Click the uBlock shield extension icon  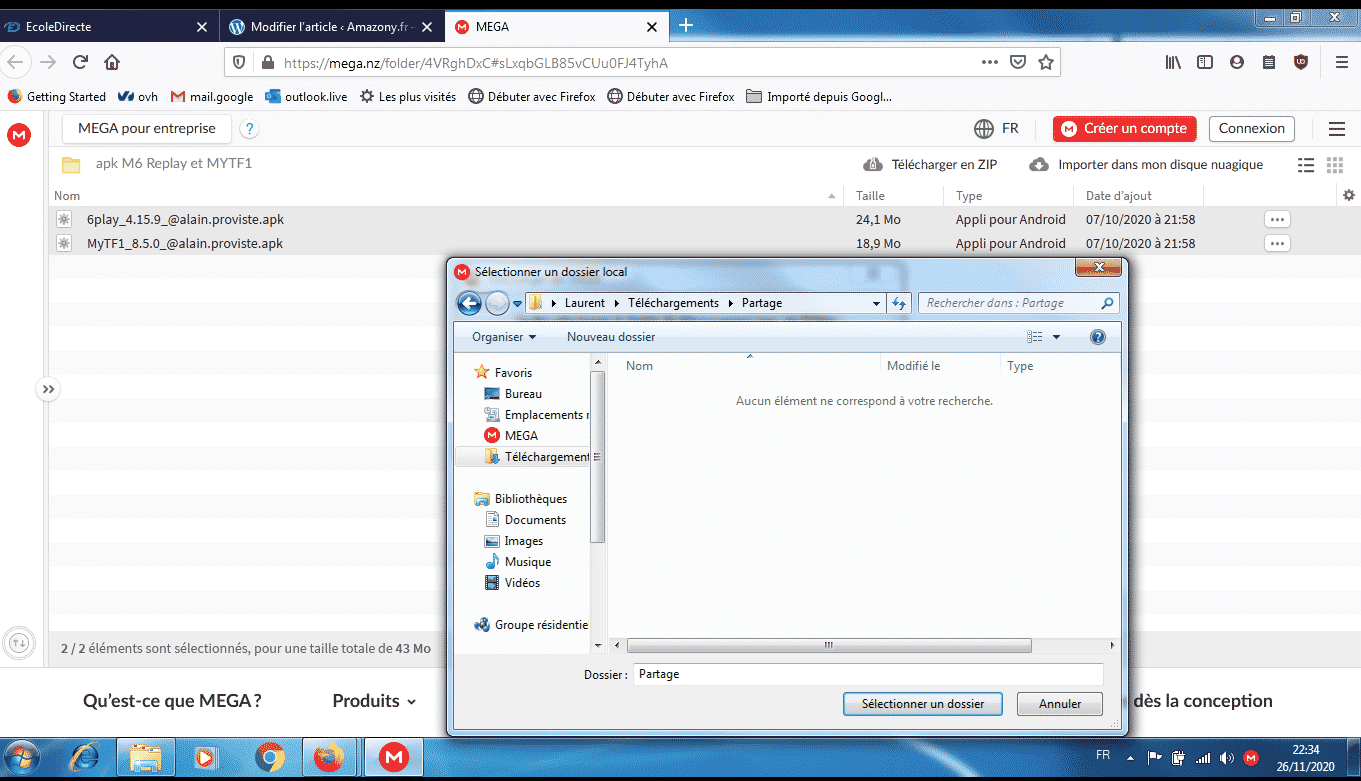[x=1301, y=62]
